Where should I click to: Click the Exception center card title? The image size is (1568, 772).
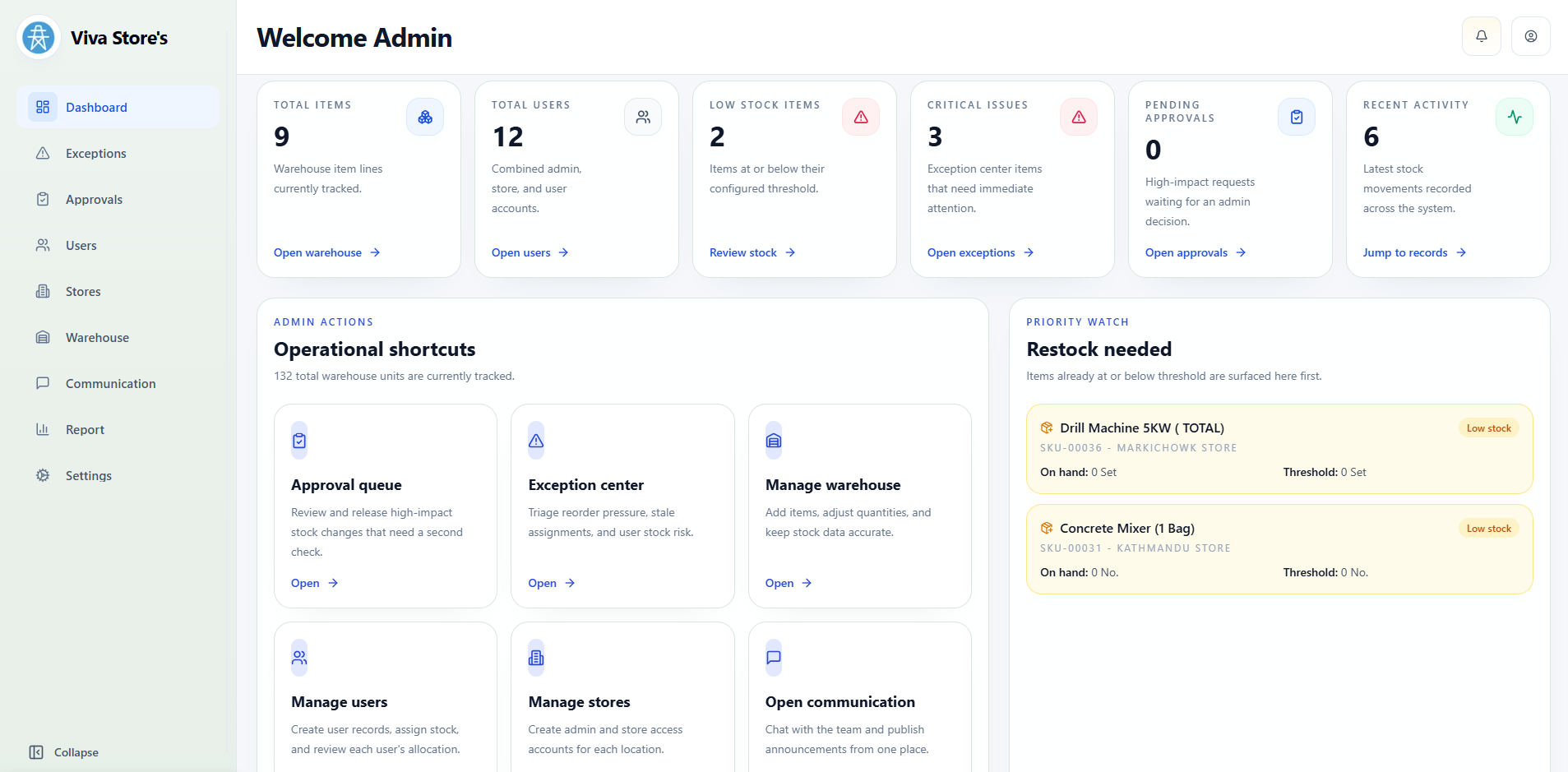585,485
